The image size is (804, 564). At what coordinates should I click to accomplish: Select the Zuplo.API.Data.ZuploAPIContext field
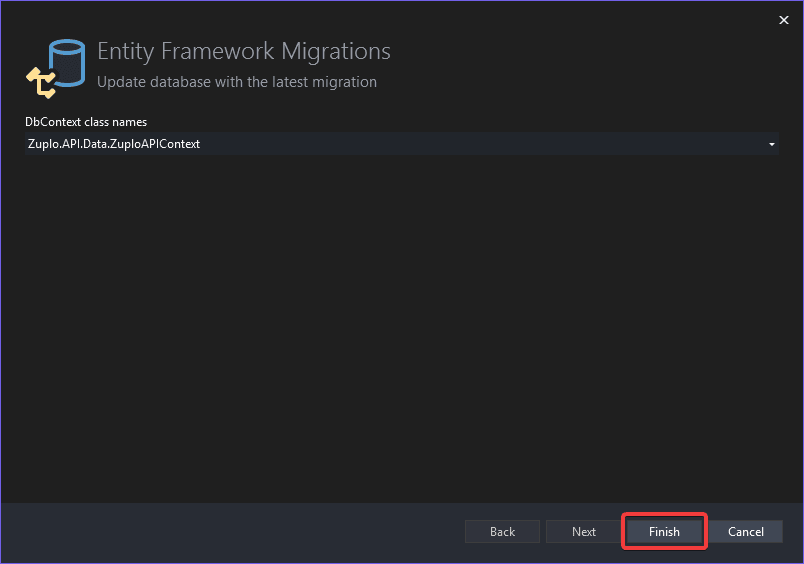coord(401,144)
